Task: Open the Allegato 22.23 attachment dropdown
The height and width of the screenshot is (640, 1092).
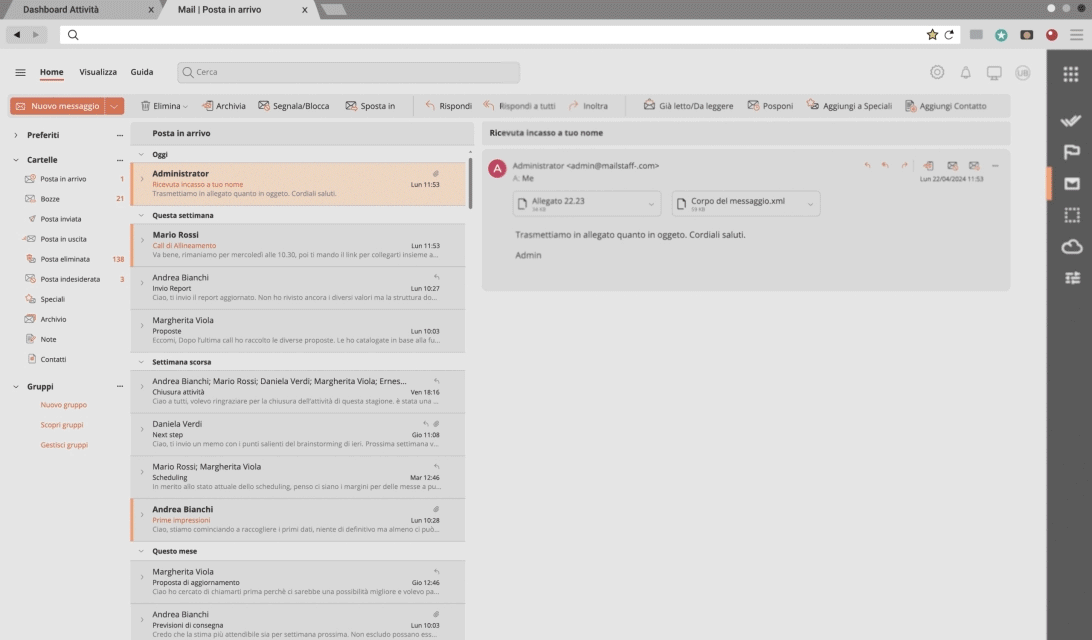Action: coord(651,204)
